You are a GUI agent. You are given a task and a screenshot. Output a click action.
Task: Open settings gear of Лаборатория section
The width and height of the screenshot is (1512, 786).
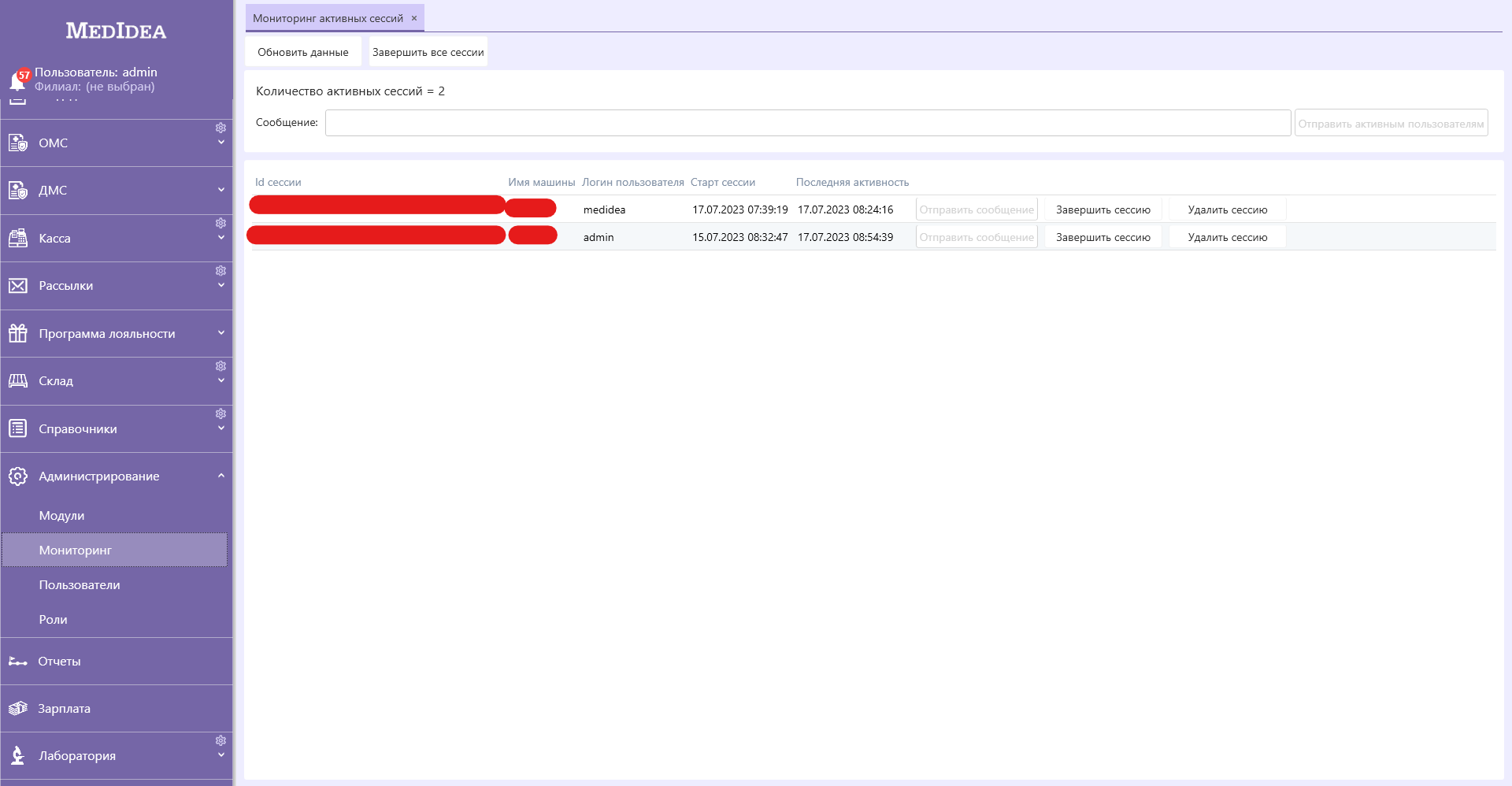point(221,740)
